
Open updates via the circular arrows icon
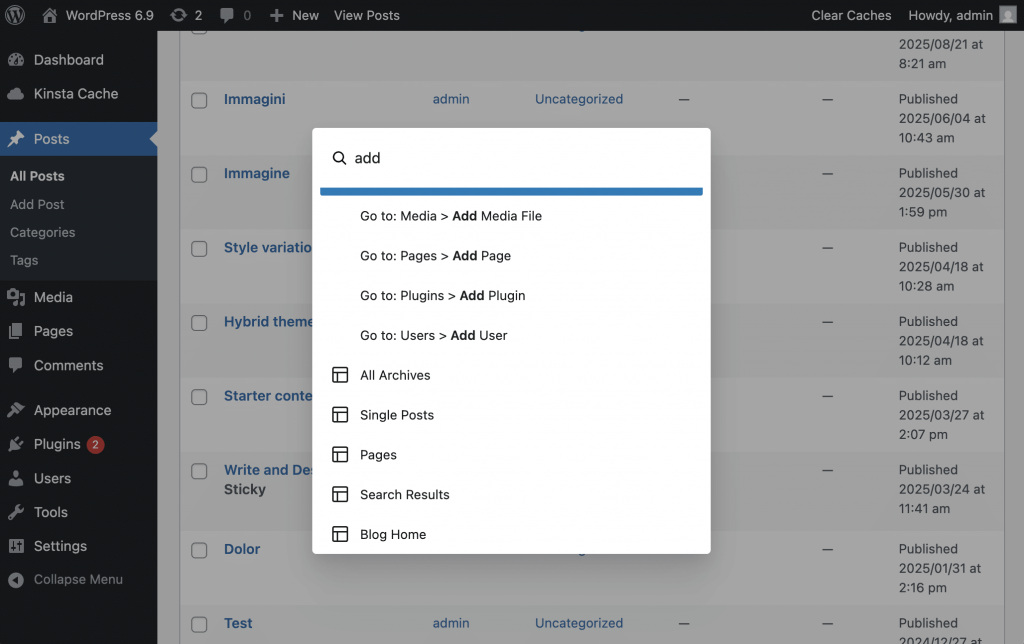tap(187, 15)
